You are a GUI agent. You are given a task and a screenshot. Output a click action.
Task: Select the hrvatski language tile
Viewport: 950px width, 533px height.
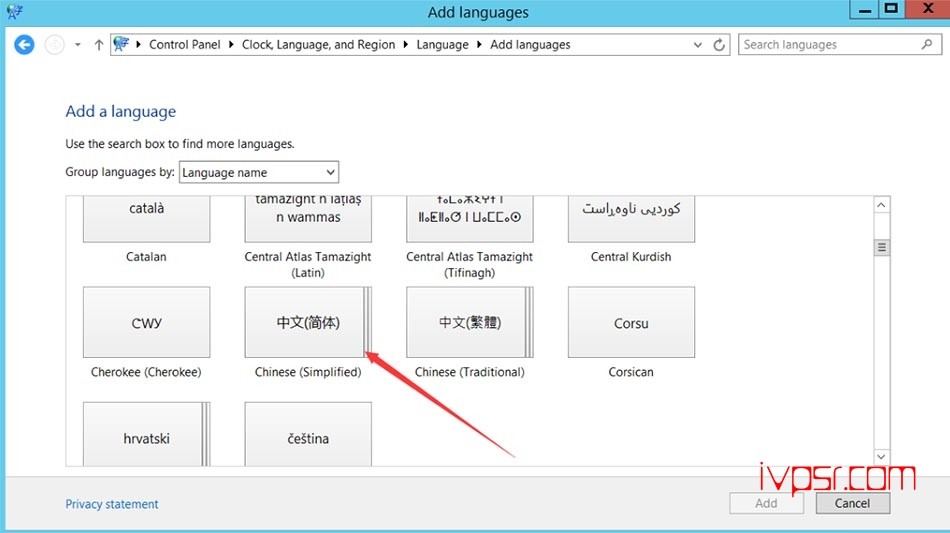[147, 434]
